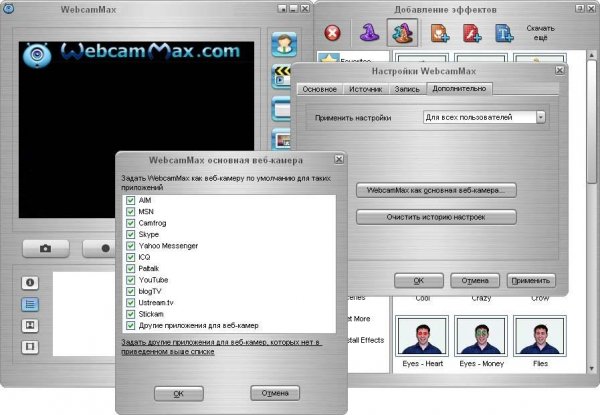
Task: Switch to the Основное tab
Action: (320, 89)
